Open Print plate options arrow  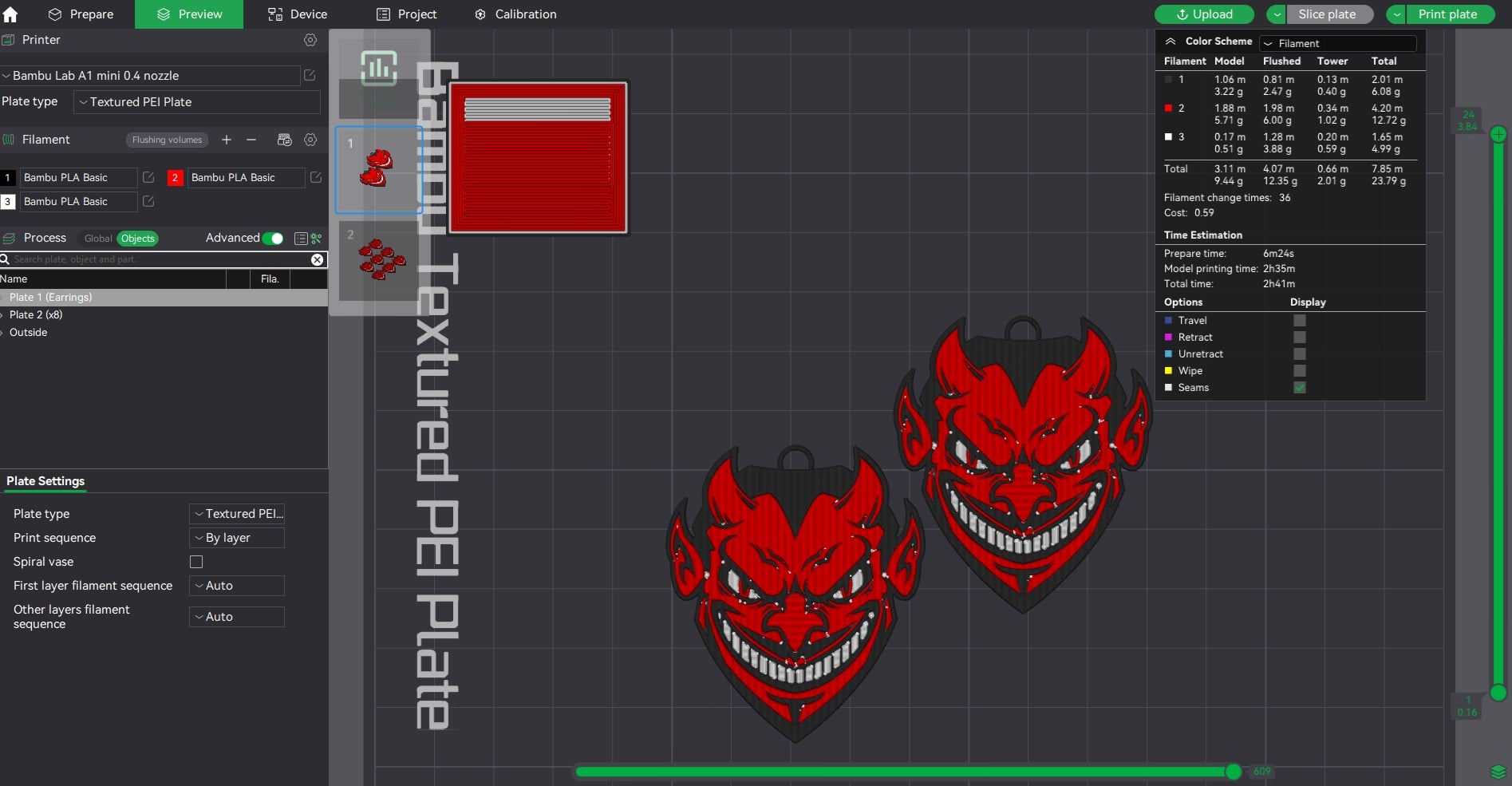(1397, 14)
